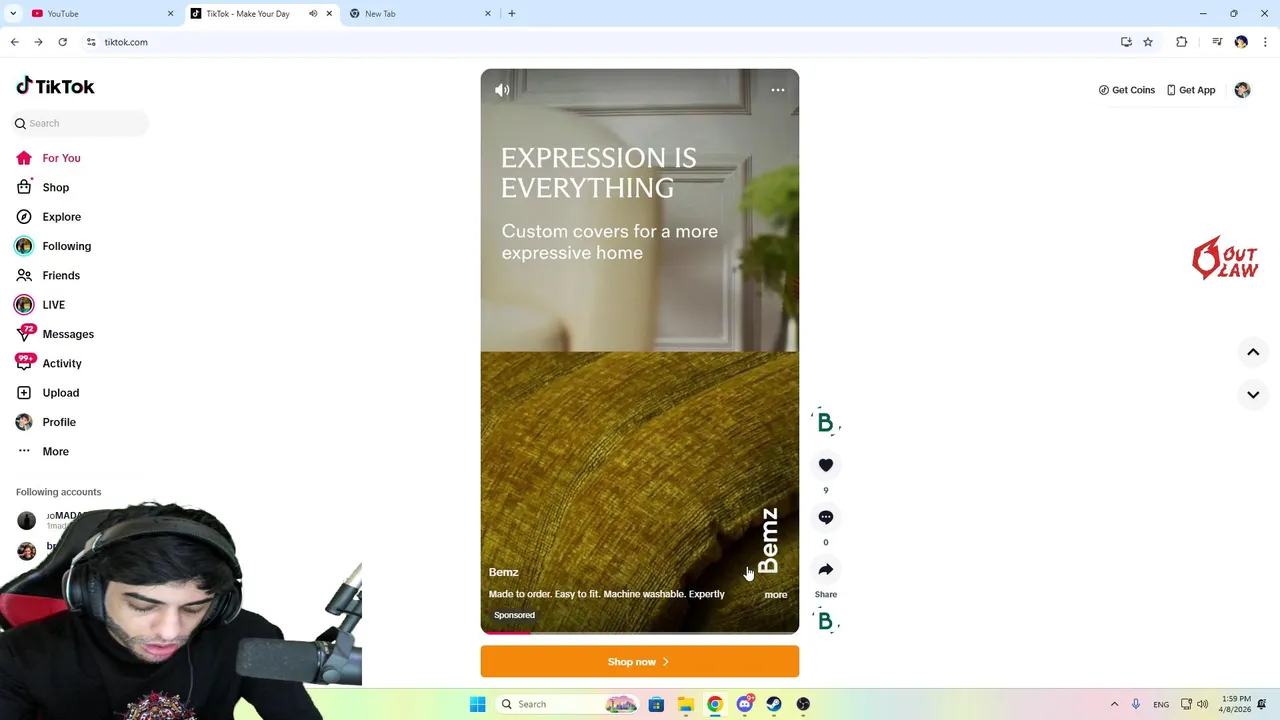Open Microsoft Store from the taskbar
Screen dimensions: 1280x720
click(656, 704)
